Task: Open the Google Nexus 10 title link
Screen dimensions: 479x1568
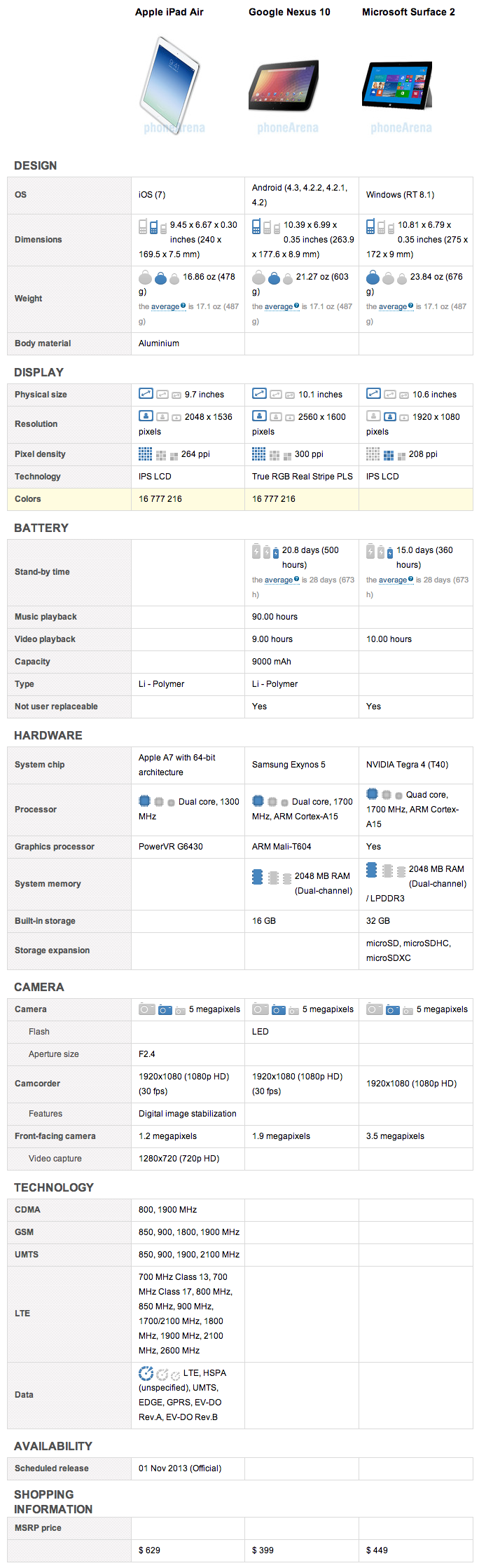Action: pos(289,12)
